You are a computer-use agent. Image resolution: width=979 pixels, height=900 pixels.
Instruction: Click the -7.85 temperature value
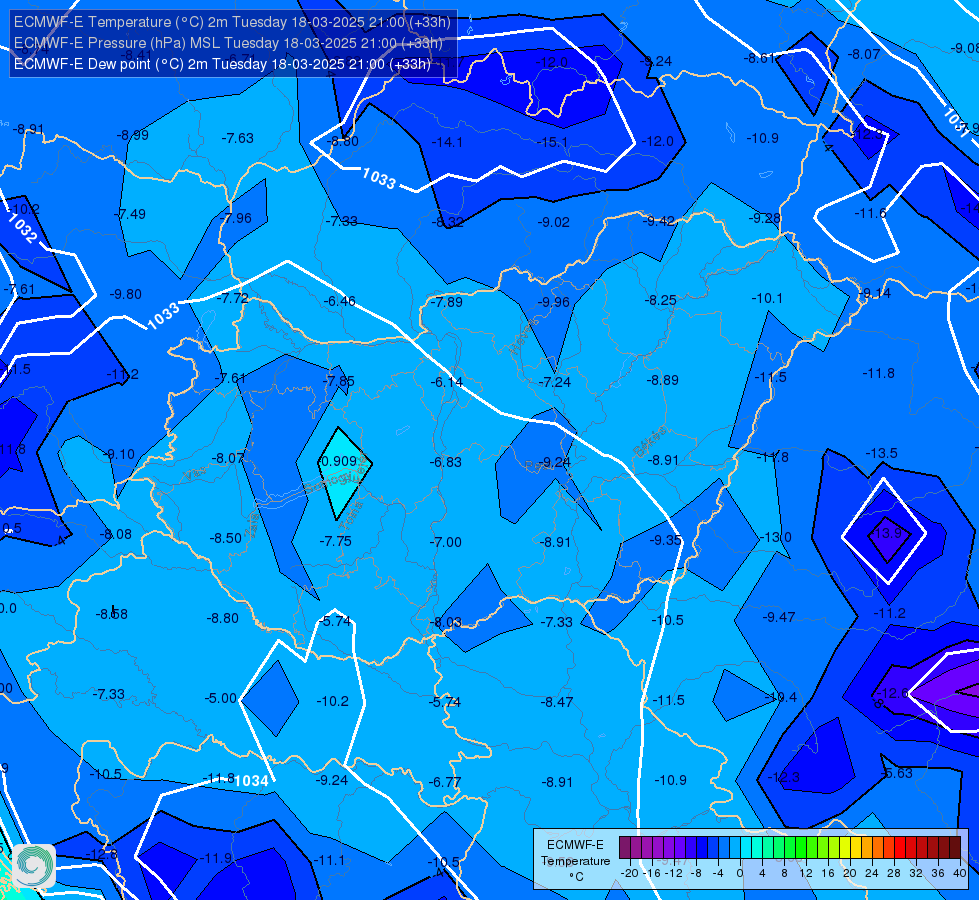click(338, 381)
